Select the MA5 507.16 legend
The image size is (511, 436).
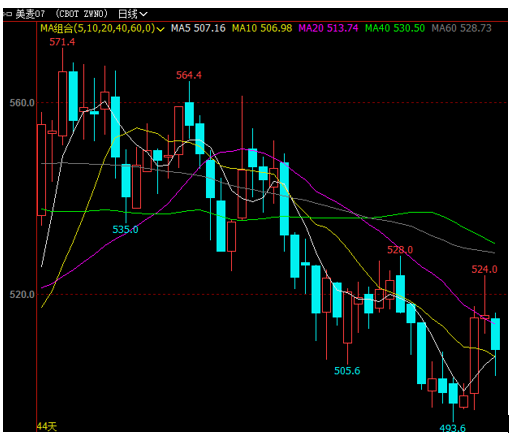point(198,28)
